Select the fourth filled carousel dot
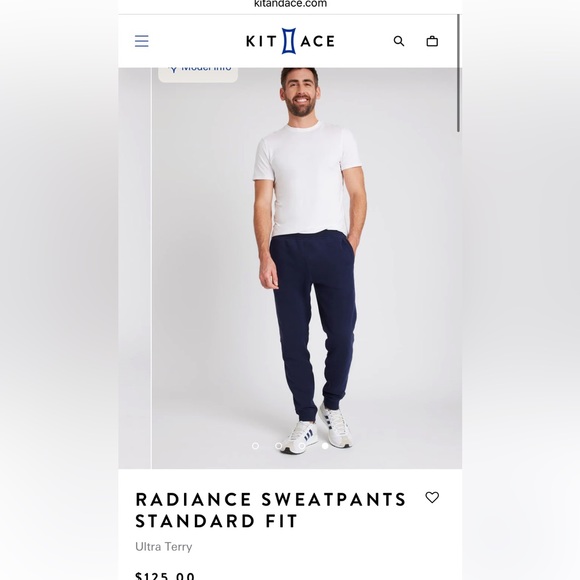The height and width of the screenshot is (580, 580). pyautogui.click(x=325, y=446)
